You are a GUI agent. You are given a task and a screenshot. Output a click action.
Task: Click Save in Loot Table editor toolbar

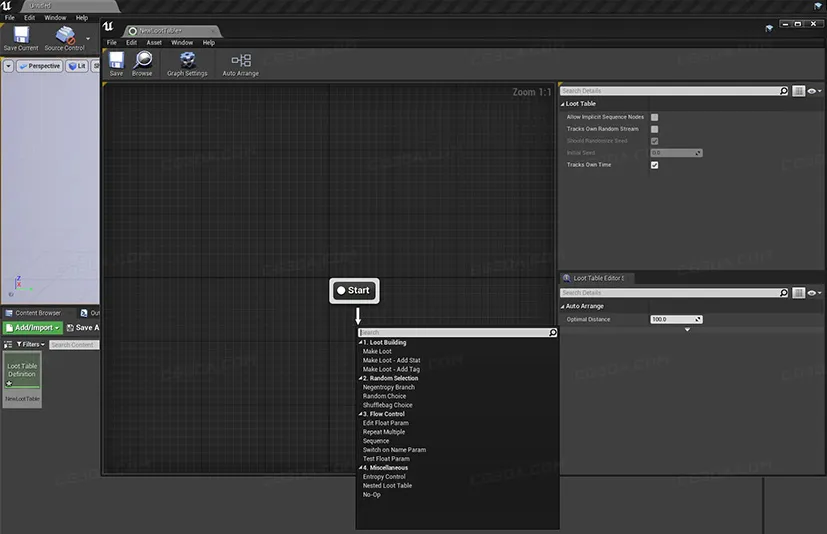point(117,64)
